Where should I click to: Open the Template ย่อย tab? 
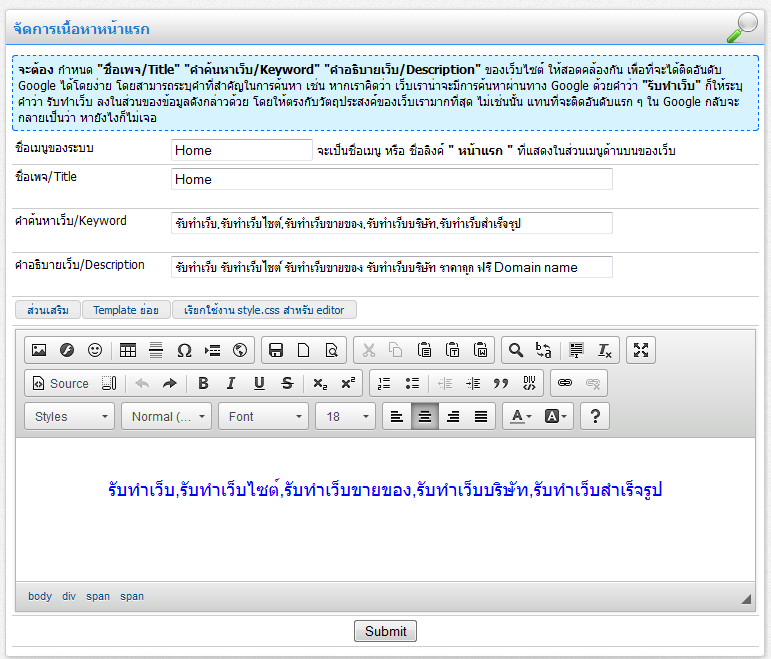tap(126, 310)
